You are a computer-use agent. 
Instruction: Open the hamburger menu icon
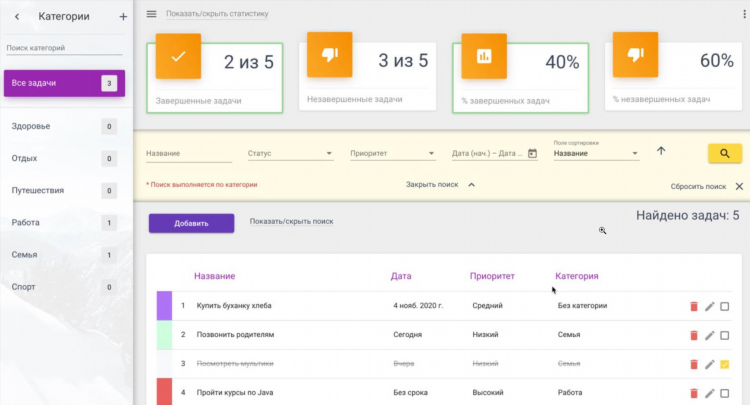coord(152,14)
